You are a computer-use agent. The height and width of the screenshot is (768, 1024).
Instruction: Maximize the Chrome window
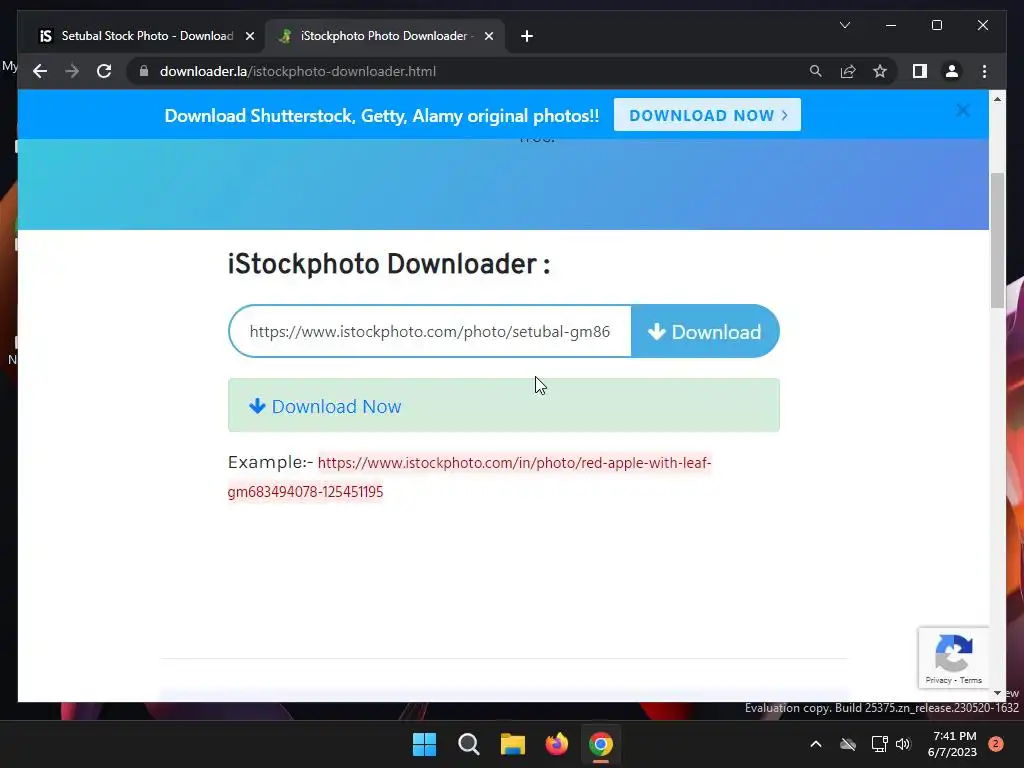coord(936,25)
